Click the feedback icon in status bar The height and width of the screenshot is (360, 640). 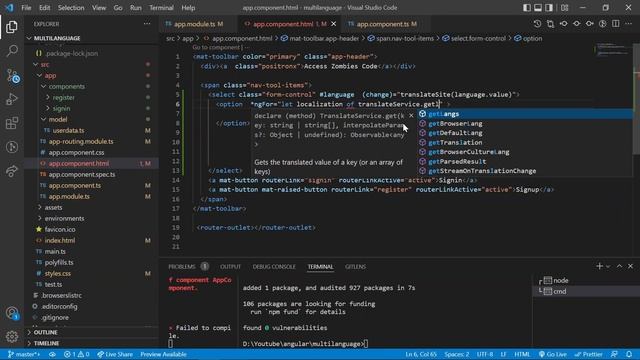614,354
